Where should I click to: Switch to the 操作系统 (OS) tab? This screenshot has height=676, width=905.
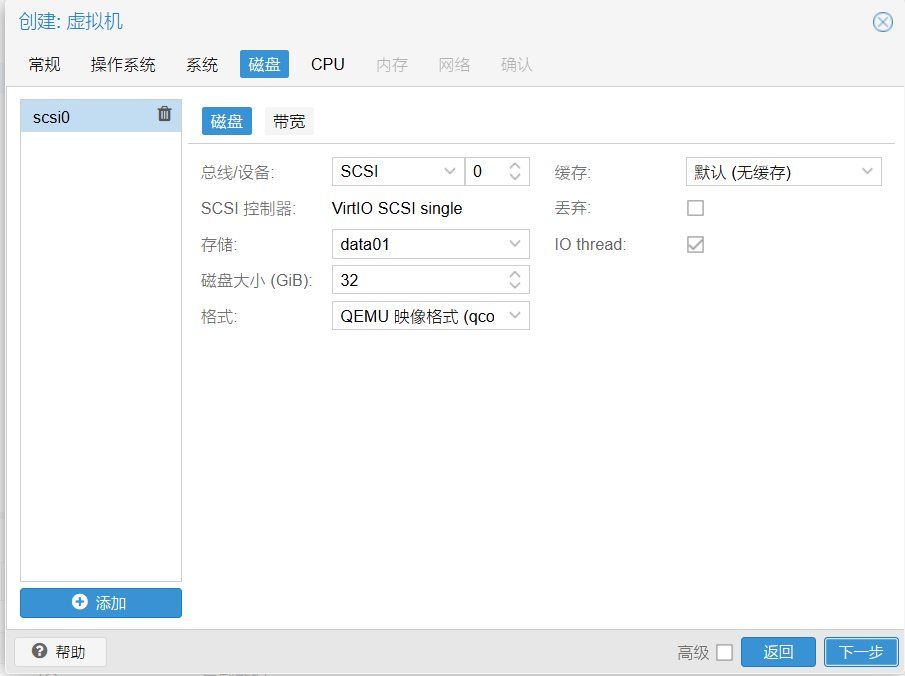(x=123, y=64)
